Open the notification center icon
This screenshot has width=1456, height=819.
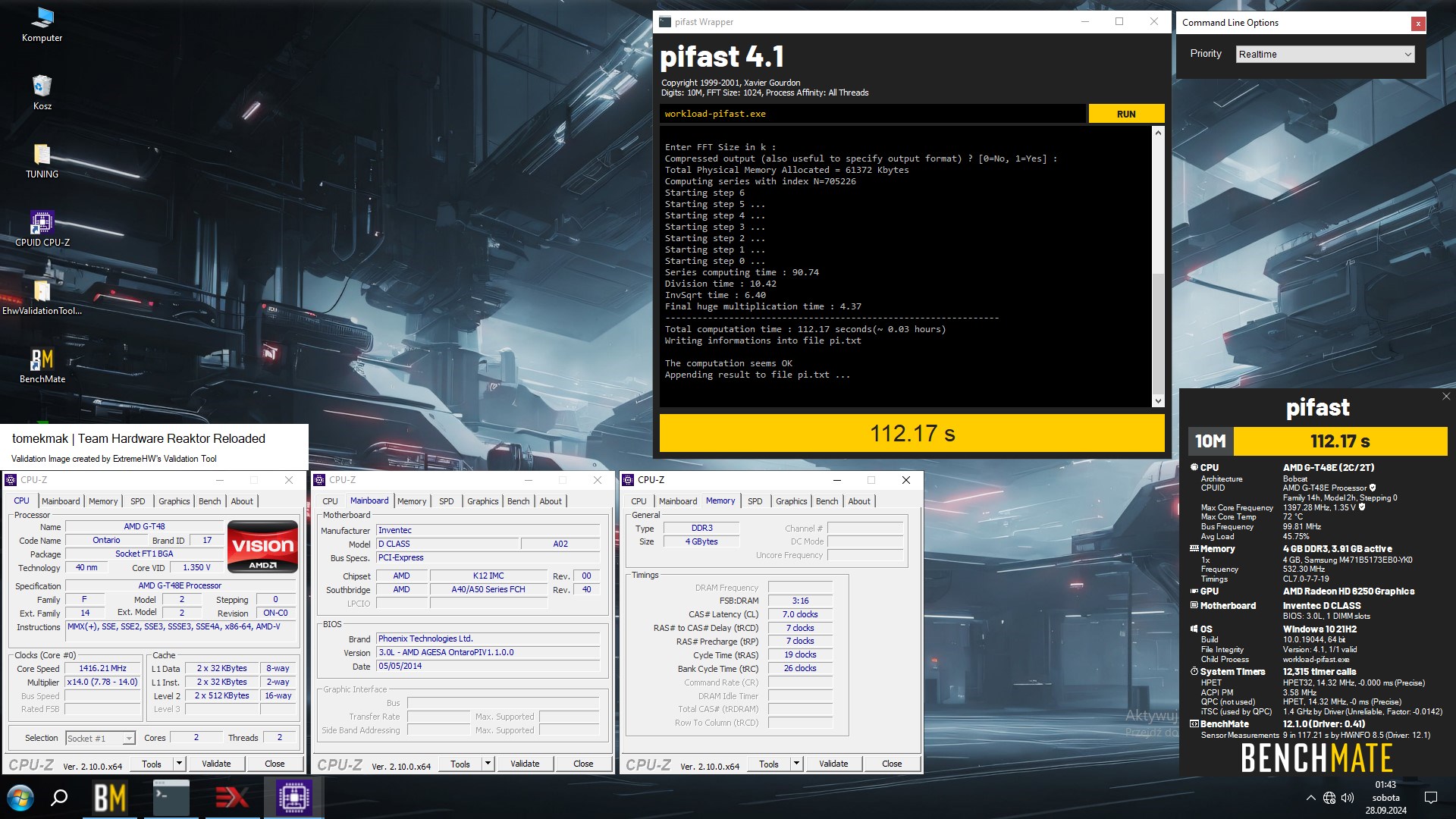1431,798
